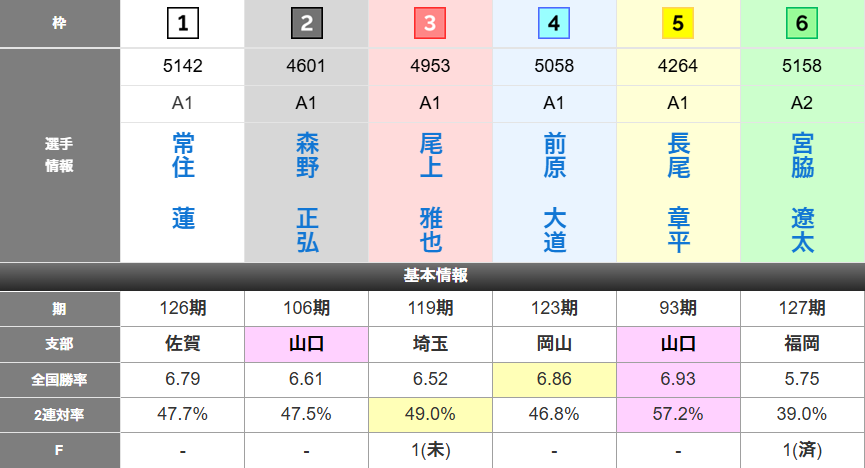Click the blue lane 4 number badge
This screenshot has height=468, width=865.
coord(554,23)
